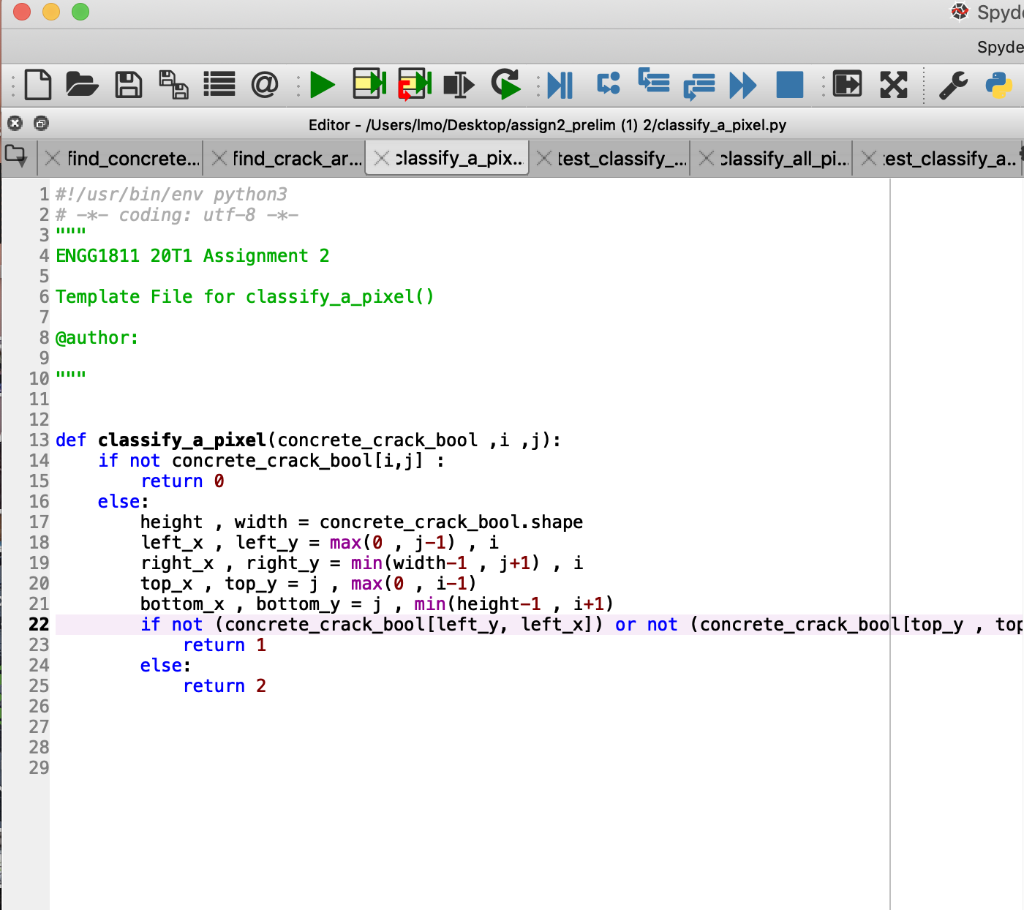Screen dimensions: 1024x910
Task: Click the 'def classify_a_pixel' function name
Action: pyautogui.click(x=182, y=440)
